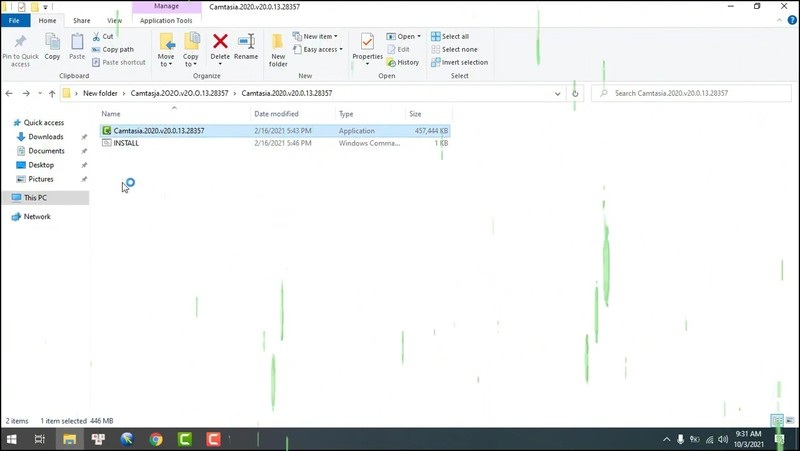Image resolution: width=800 pixels, height=451 pixels.
Task: View file History
Action: pyautogui.click(x=403, y=62)
